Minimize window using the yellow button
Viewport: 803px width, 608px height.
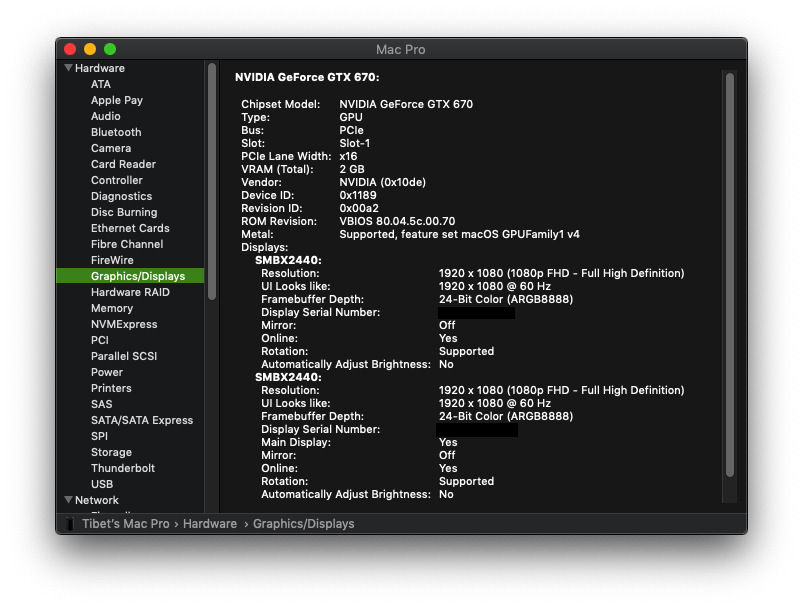pos(90,49)
